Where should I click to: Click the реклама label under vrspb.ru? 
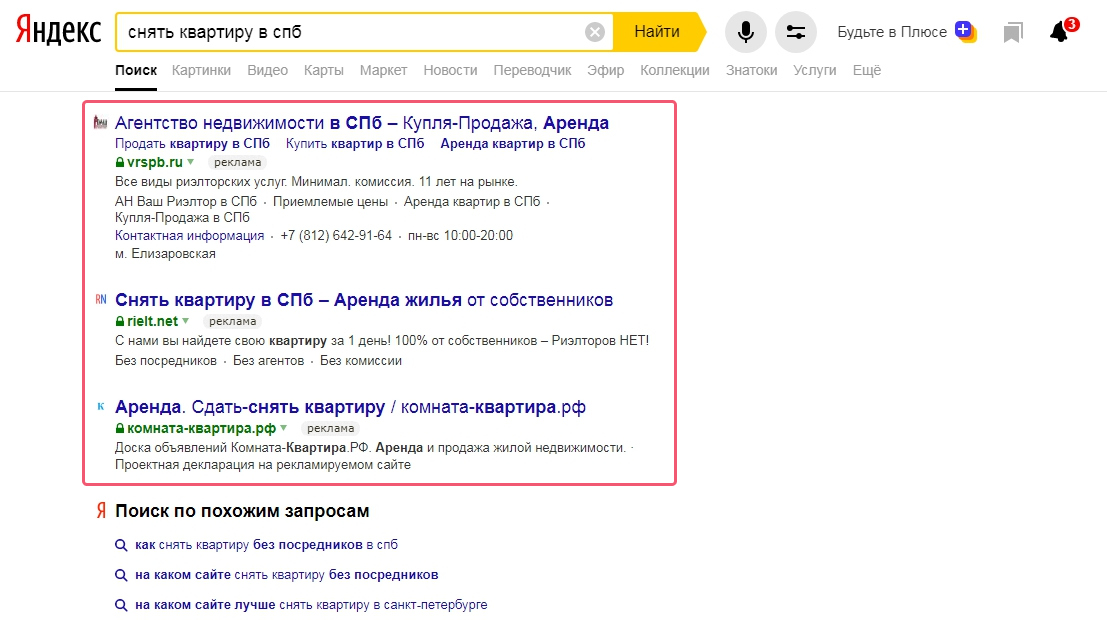[237, 162]
